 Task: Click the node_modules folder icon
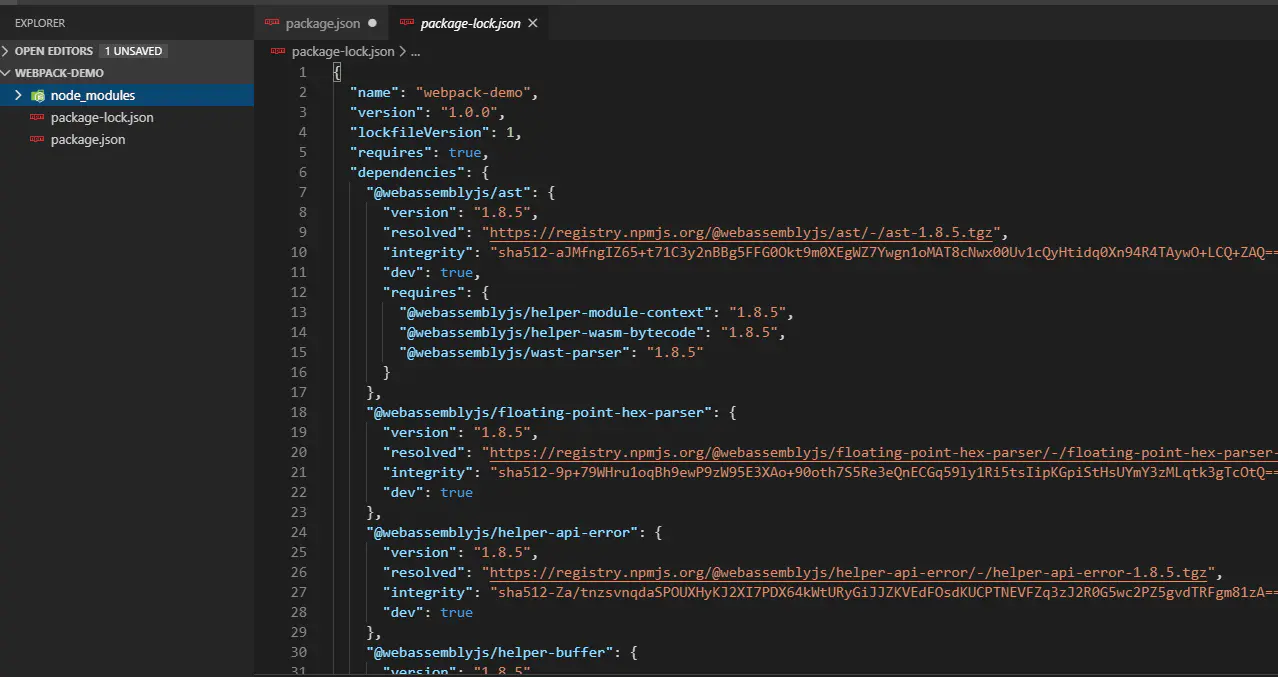click(x=38, y=95)
